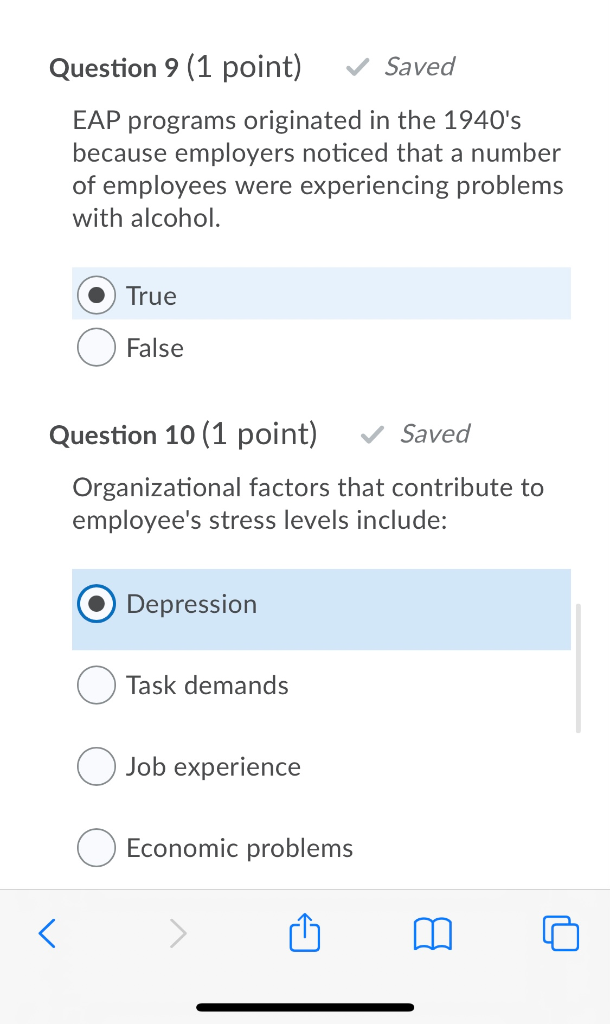The width and height of the screenshot is (610, 1024).
Task: Choose Job experience as the answer
Action: pos(96,766)
